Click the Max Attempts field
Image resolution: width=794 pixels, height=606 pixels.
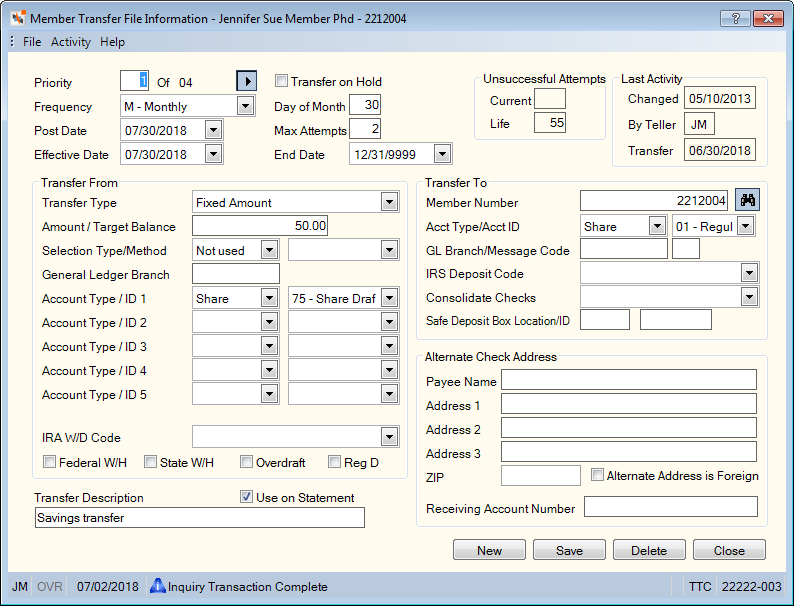tap(365, 129)
